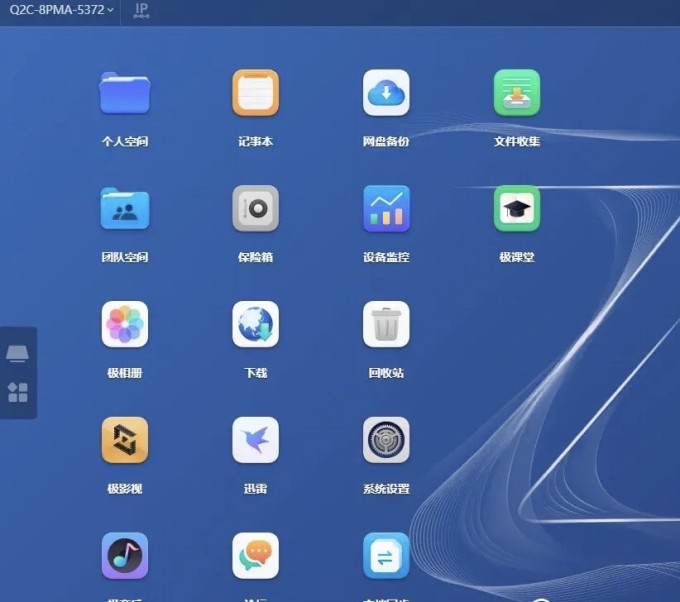Click the 极相册 label text
This screenshot has height=602, width=680.
[x=125, y=373]
